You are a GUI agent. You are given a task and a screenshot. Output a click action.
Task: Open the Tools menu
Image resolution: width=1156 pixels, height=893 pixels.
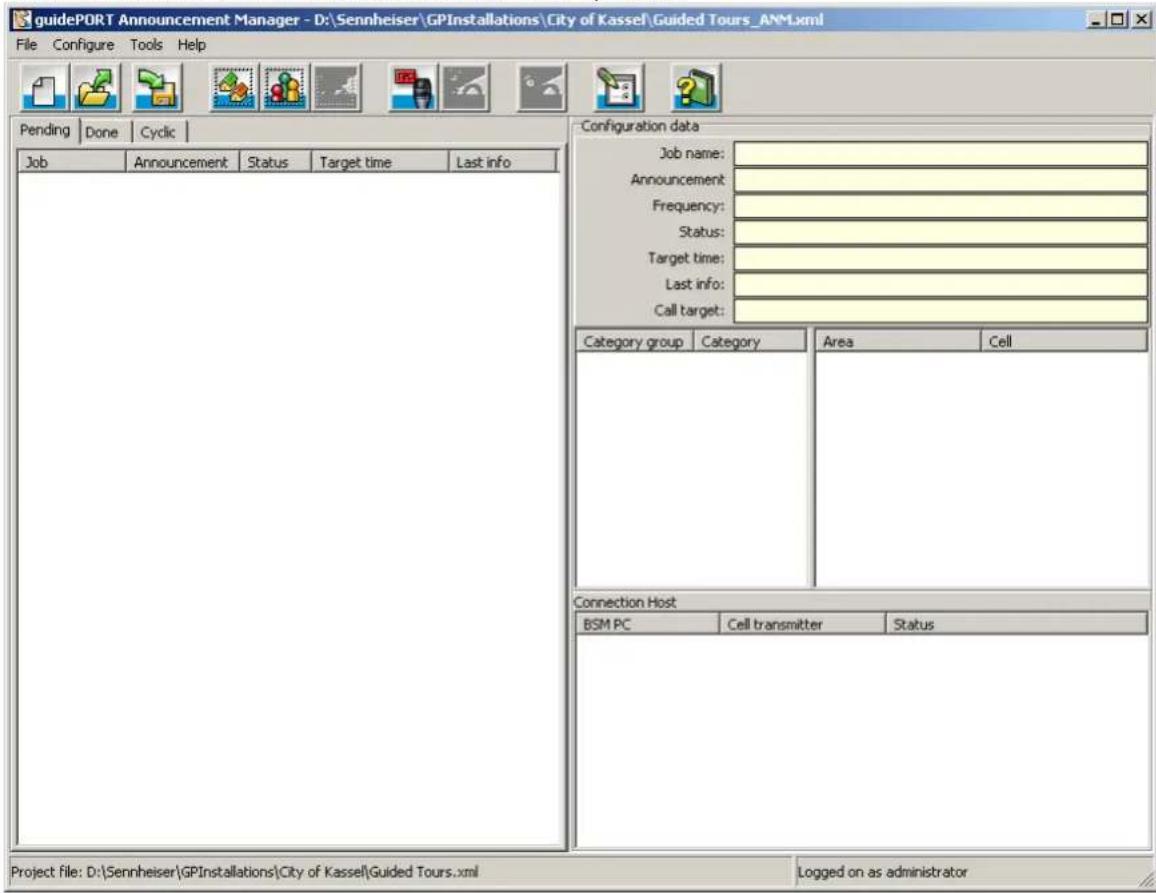[x=146, y=45]
